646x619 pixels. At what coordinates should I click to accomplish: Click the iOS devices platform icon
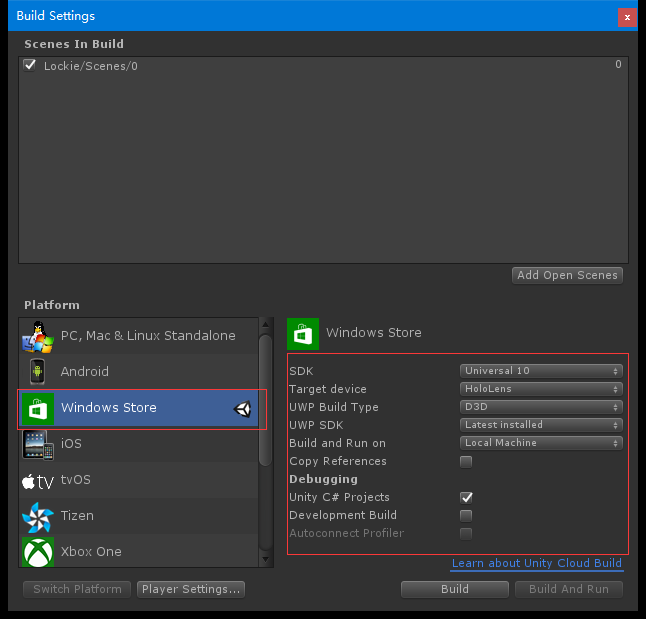tap(38, 444)
